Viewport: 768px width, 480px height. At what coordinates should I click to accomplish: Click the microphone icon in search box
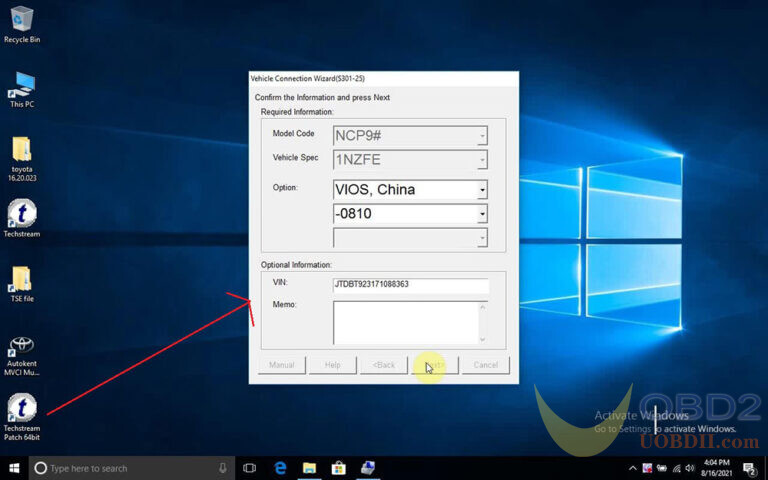(223, 468)
